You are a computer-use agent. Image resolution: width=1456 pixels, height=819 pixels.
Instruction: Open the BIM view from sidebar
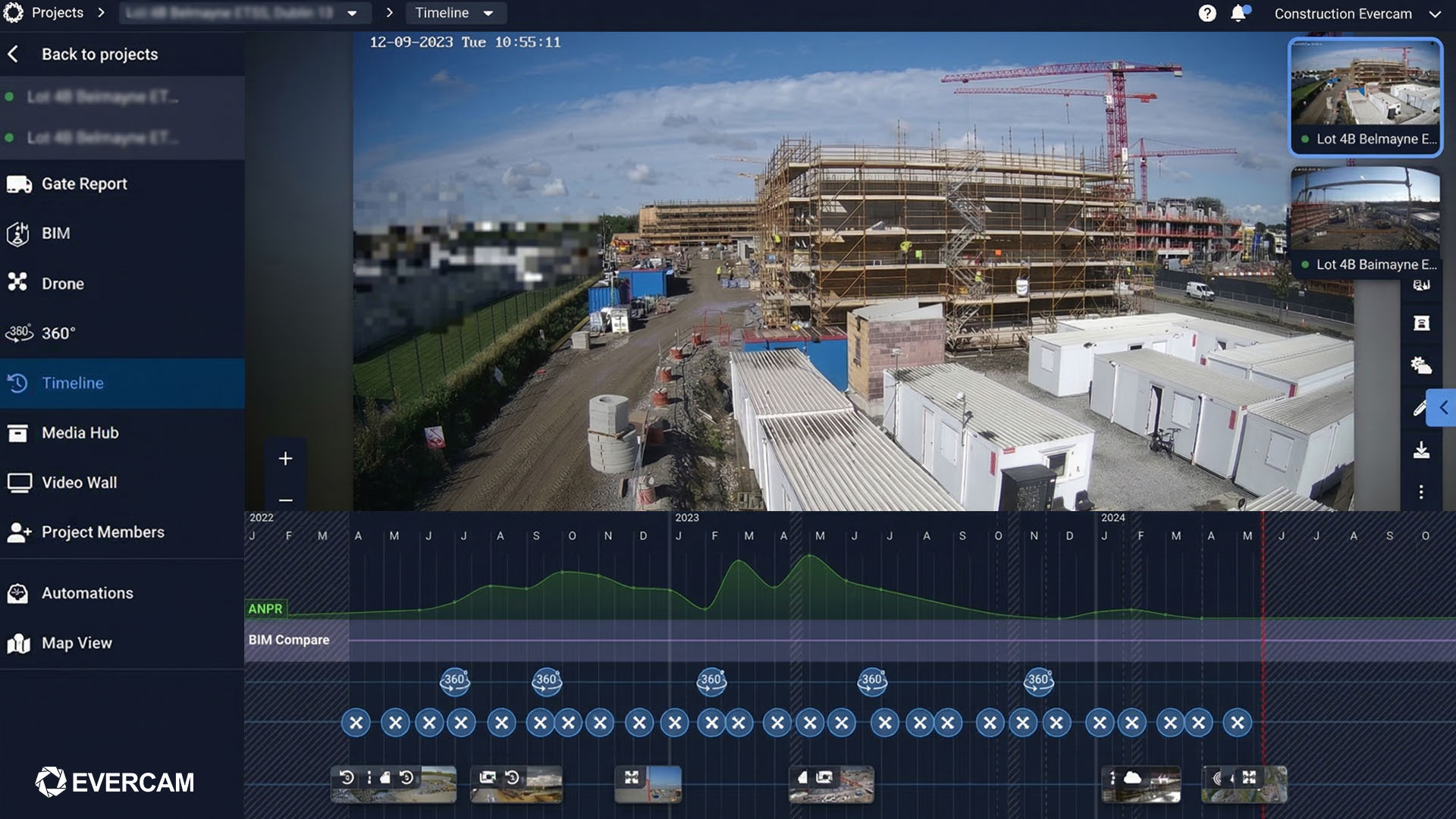click(55, 234)
